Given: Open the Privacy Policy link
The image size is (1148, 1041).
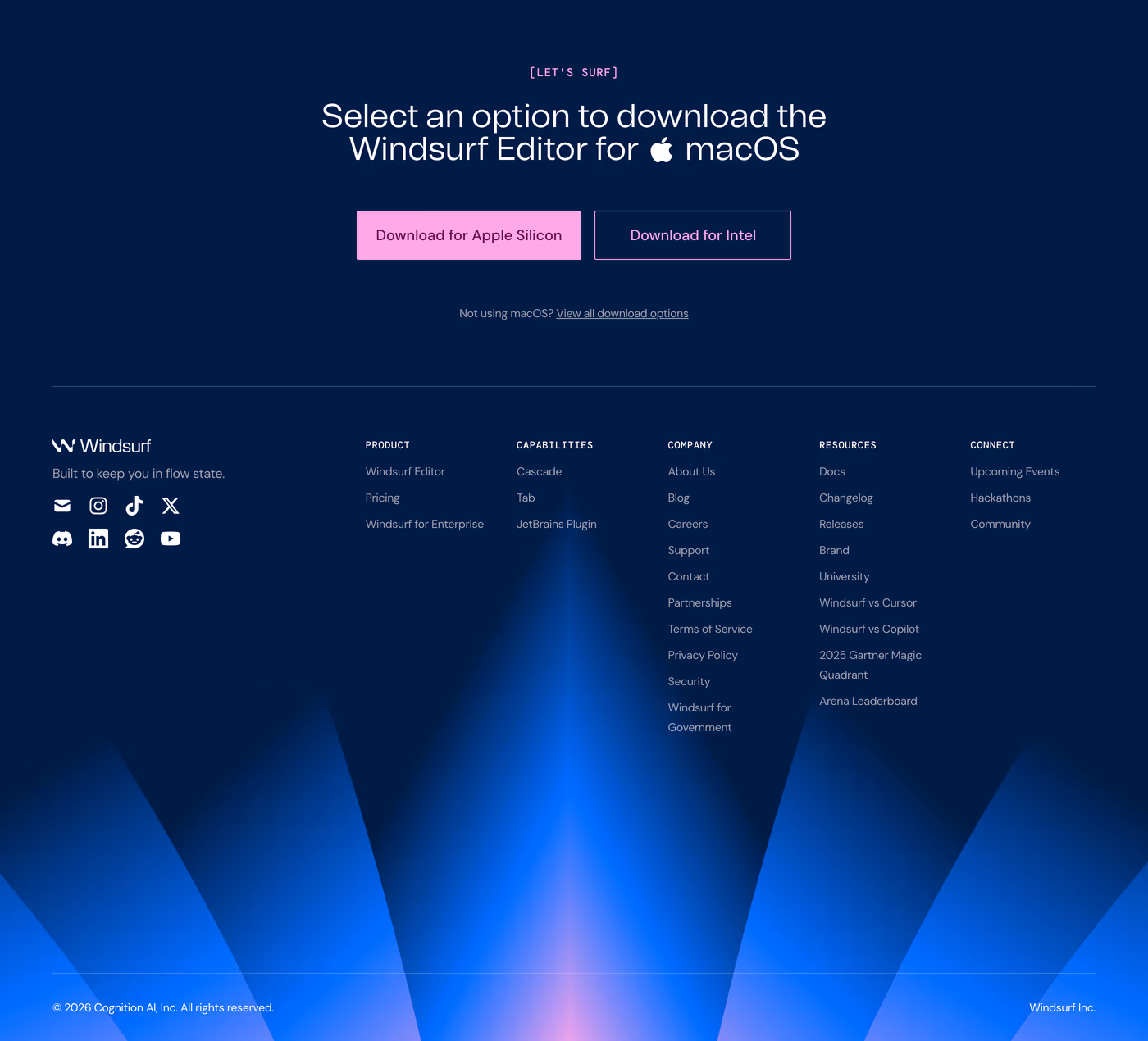Looking at the screenshot, I should [x=703, y=655].
